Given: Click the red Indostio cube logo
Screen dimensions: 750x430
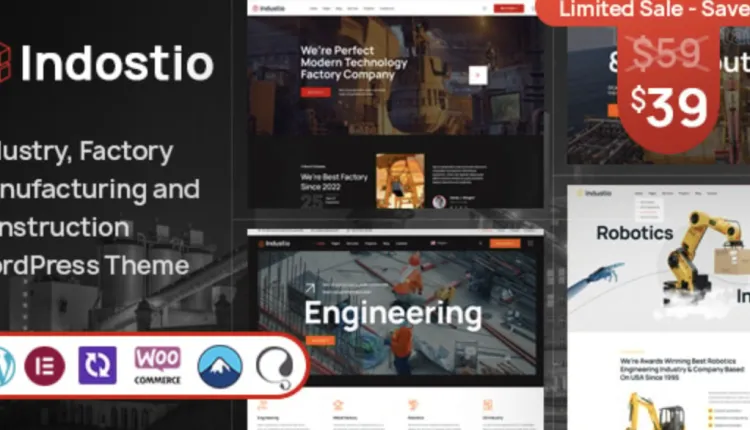Looking at the screenshot, I should pos(5,62).
